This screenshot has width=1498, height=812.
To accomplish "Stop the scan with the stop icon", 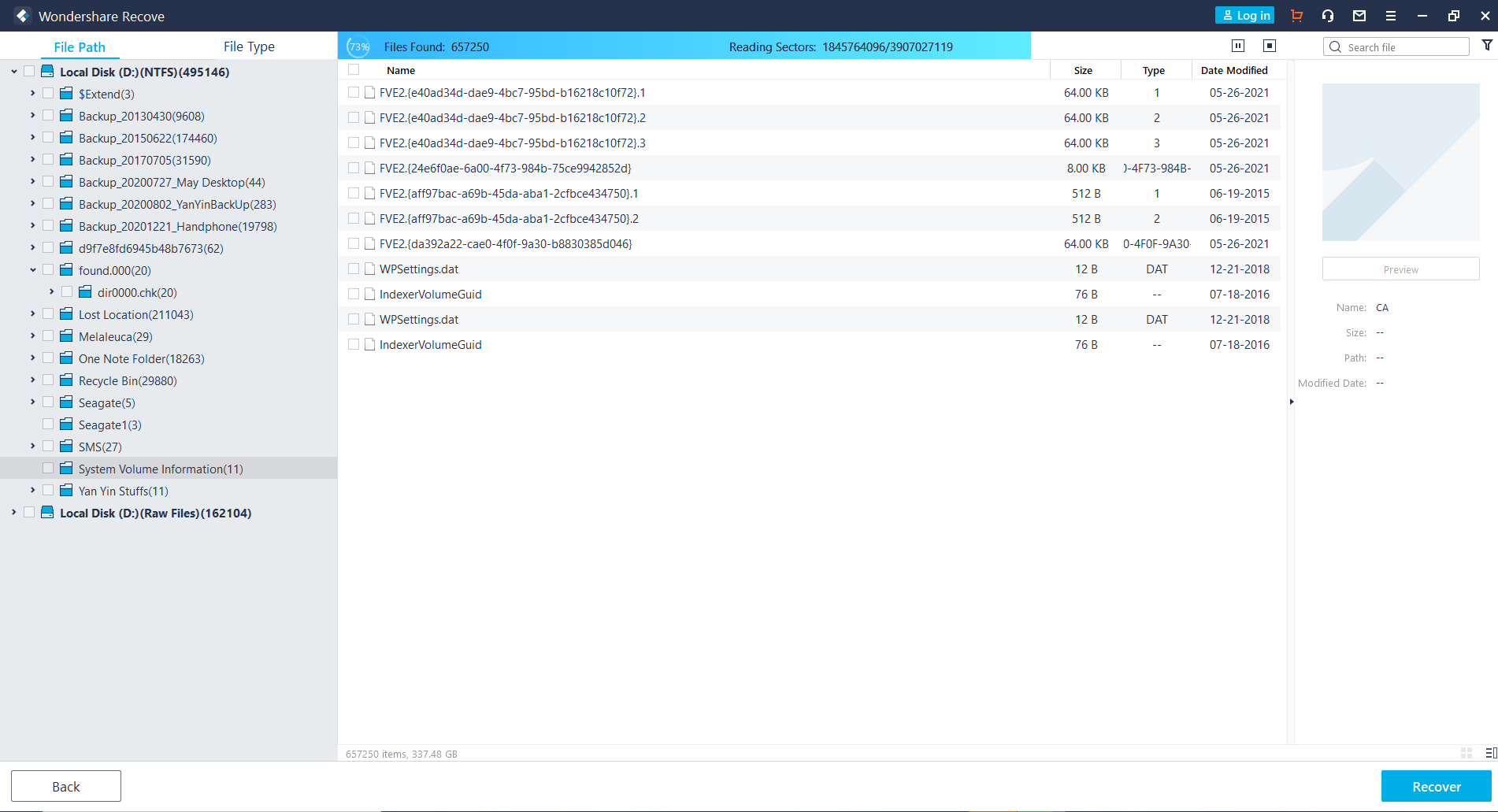I will 1270,46.
